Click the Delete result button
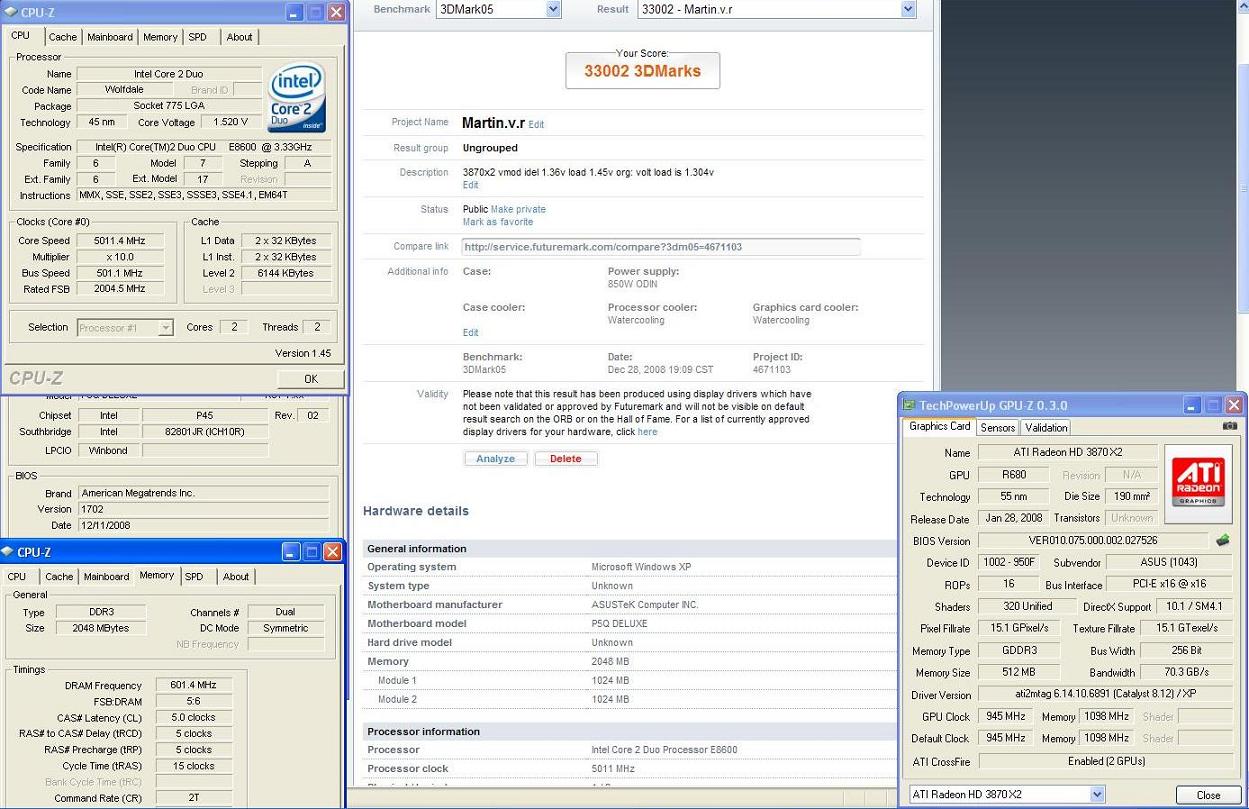1249x809 pixels. click(x=565, y=459)
